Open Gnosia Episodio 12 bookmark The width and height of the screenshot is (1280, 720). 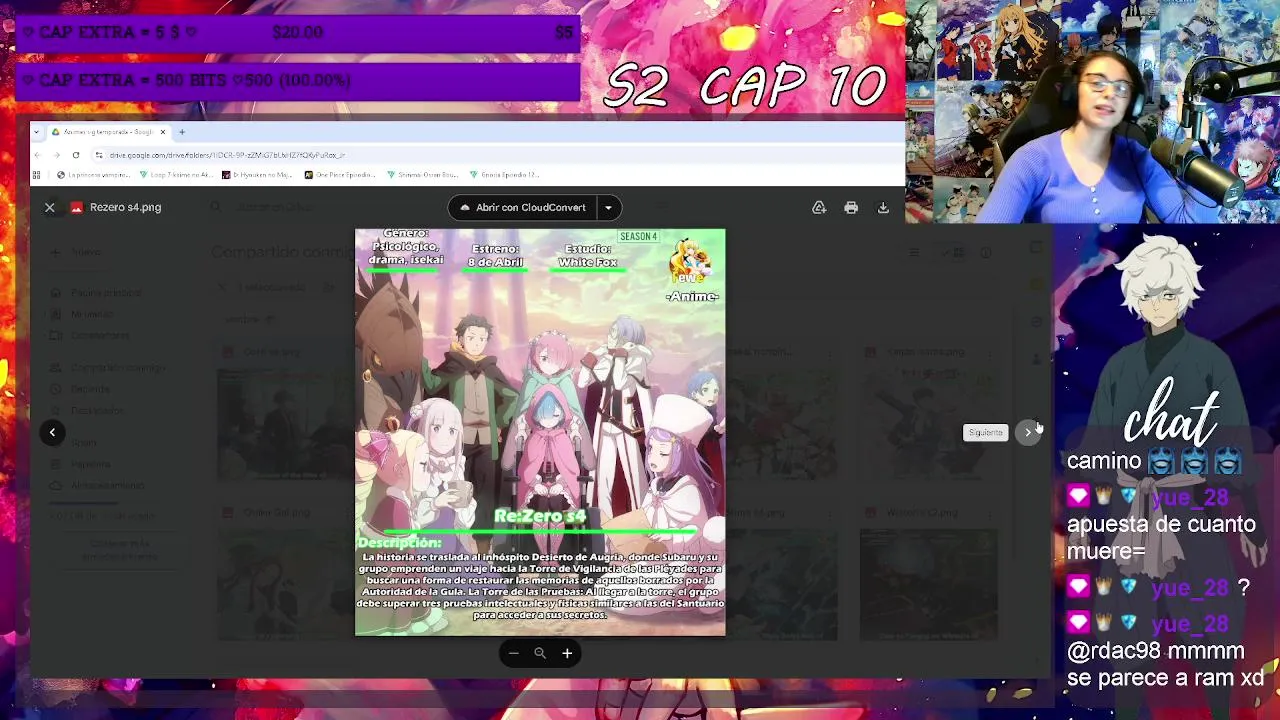505,175
